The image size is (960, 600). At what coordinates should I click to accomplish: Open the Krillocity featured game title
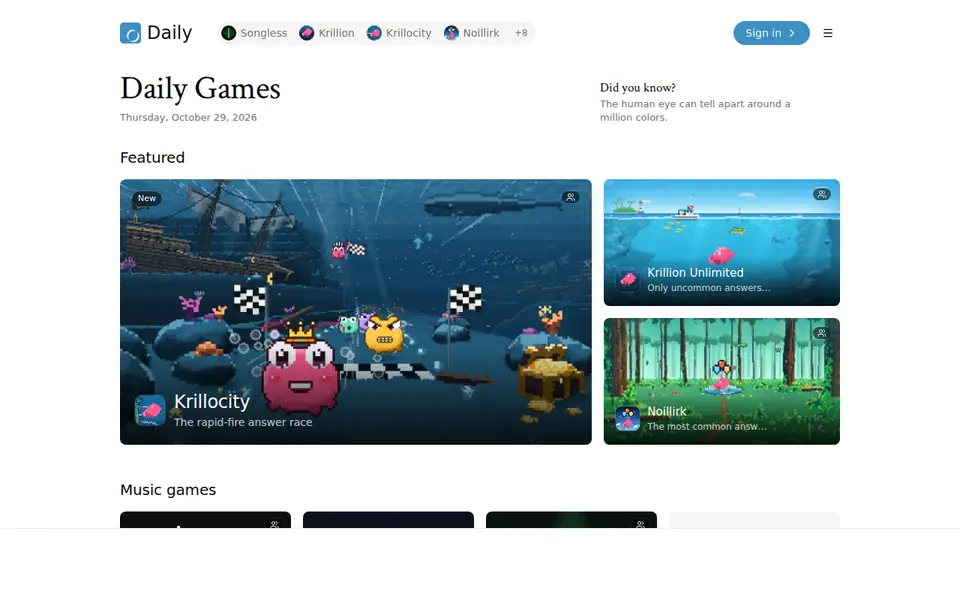[x=212, y=401]
